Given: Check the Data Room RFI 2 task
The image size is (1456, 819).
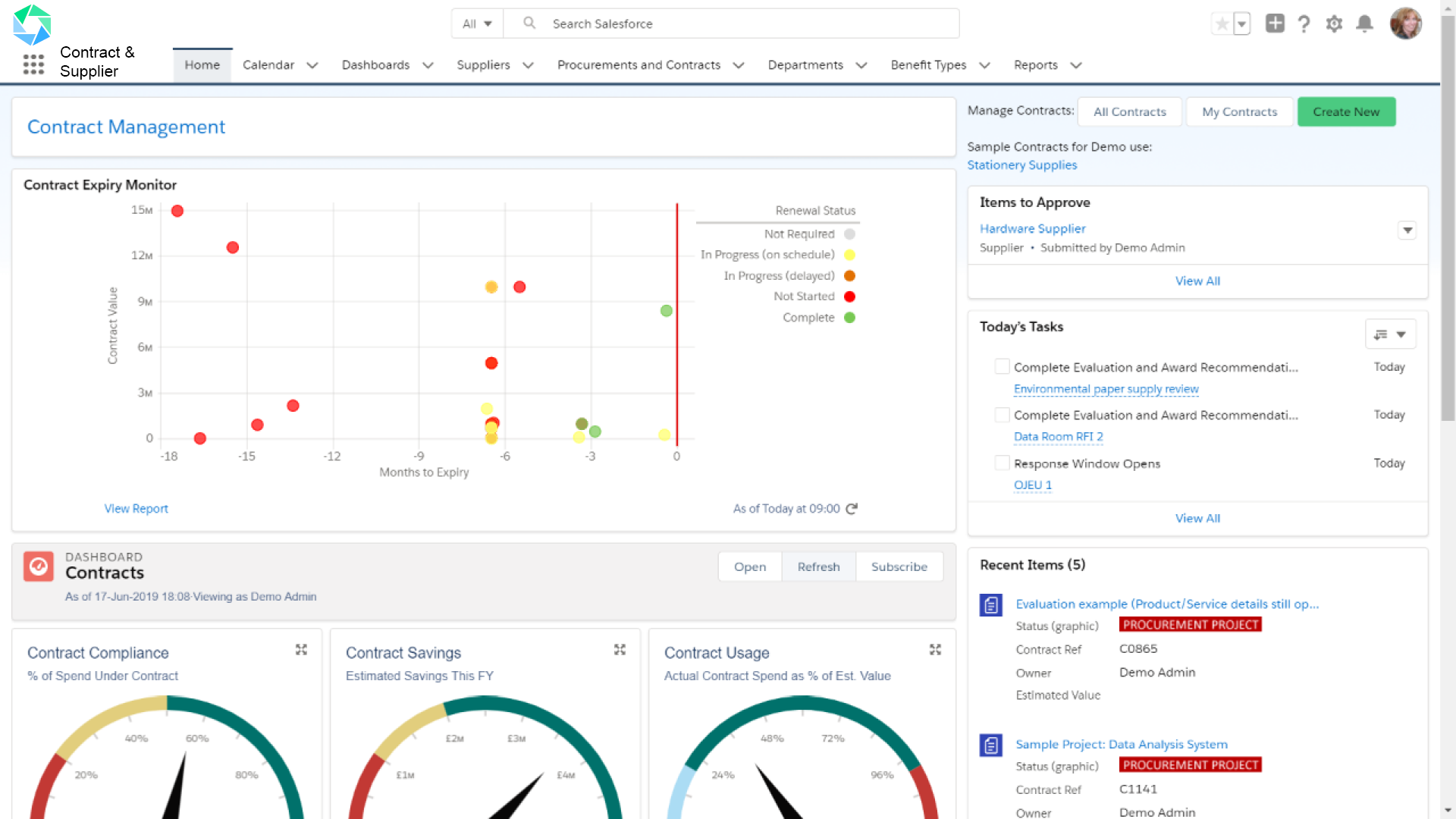Looking at the screenshot, I should pyautogui.click(x=1002, y=415).
